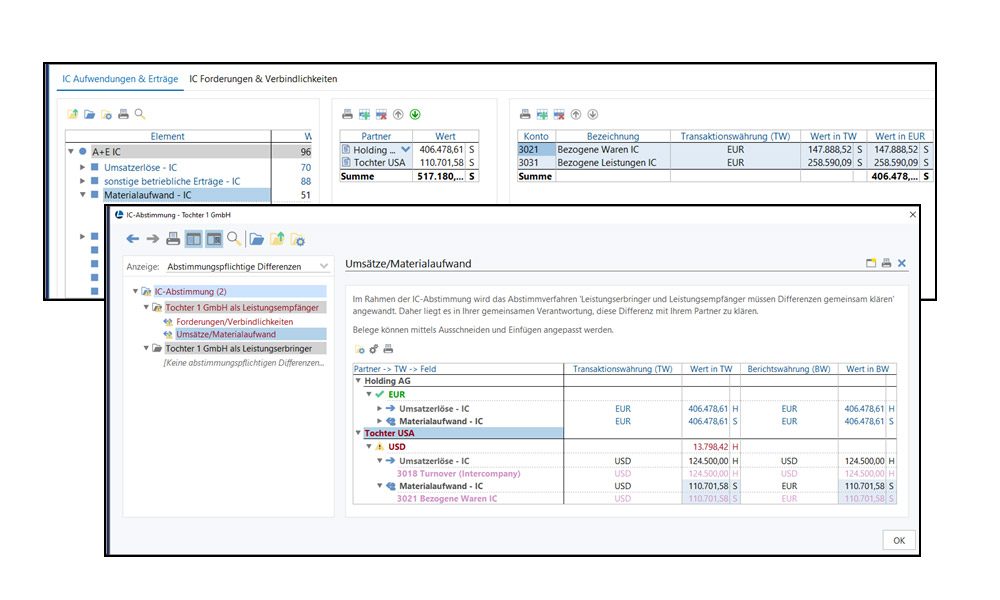
Task: Toggle the split-pane layout view button
Action: (x=193, y=239)
